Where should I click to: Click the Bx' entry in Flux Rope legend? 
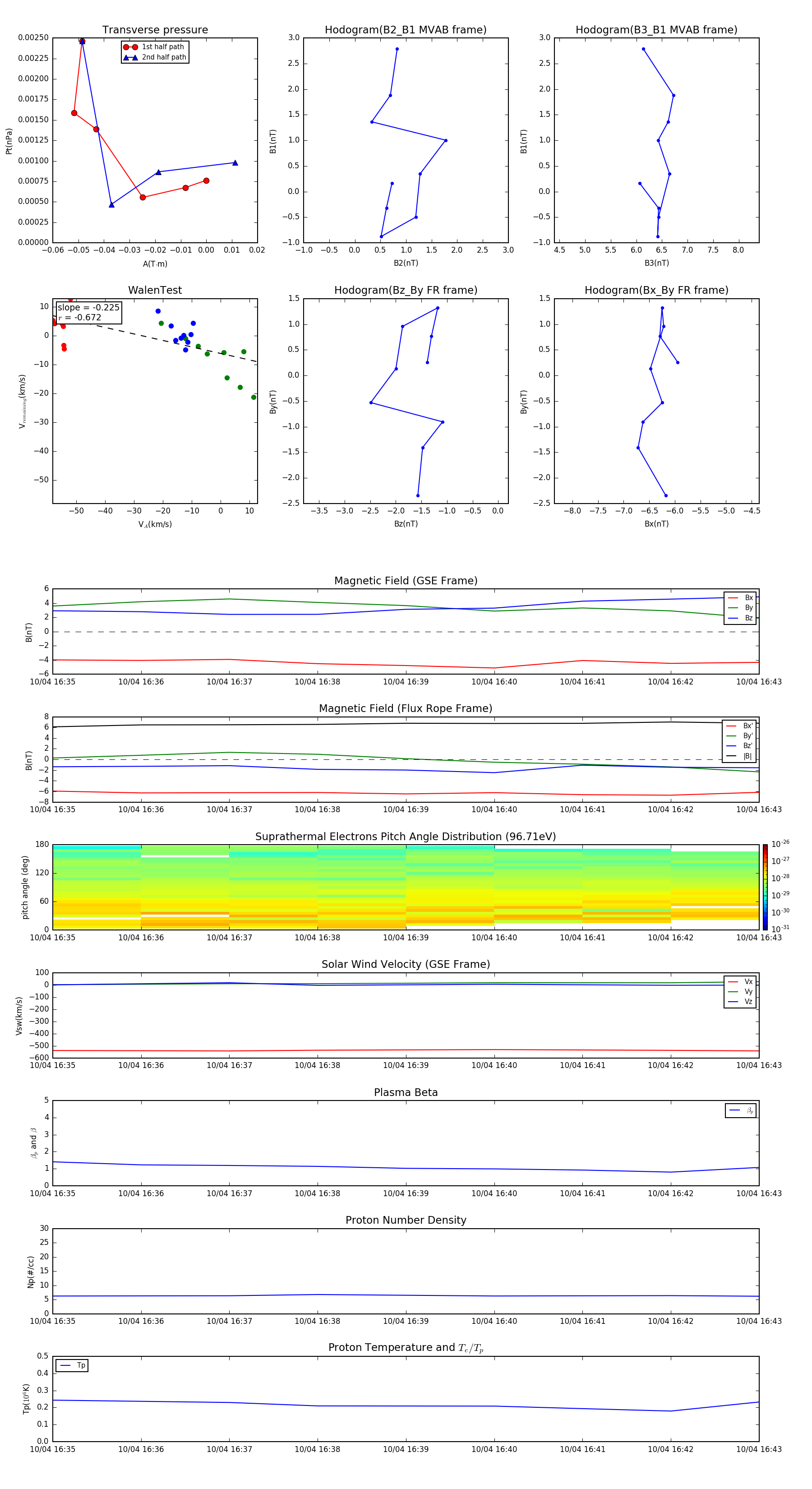point(739,726)
